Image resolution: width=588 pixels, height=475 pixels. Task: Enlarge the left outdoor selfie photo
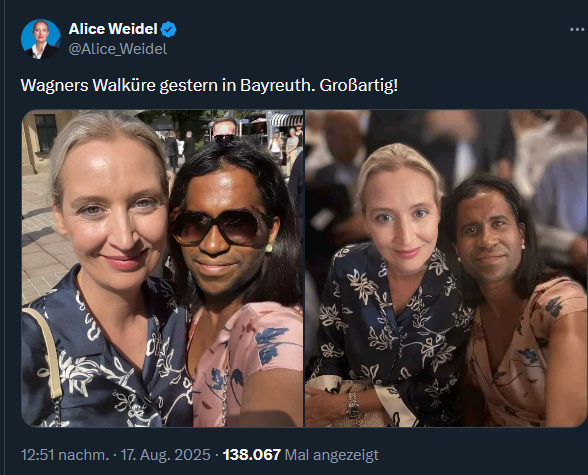click(x=162, y=268)
